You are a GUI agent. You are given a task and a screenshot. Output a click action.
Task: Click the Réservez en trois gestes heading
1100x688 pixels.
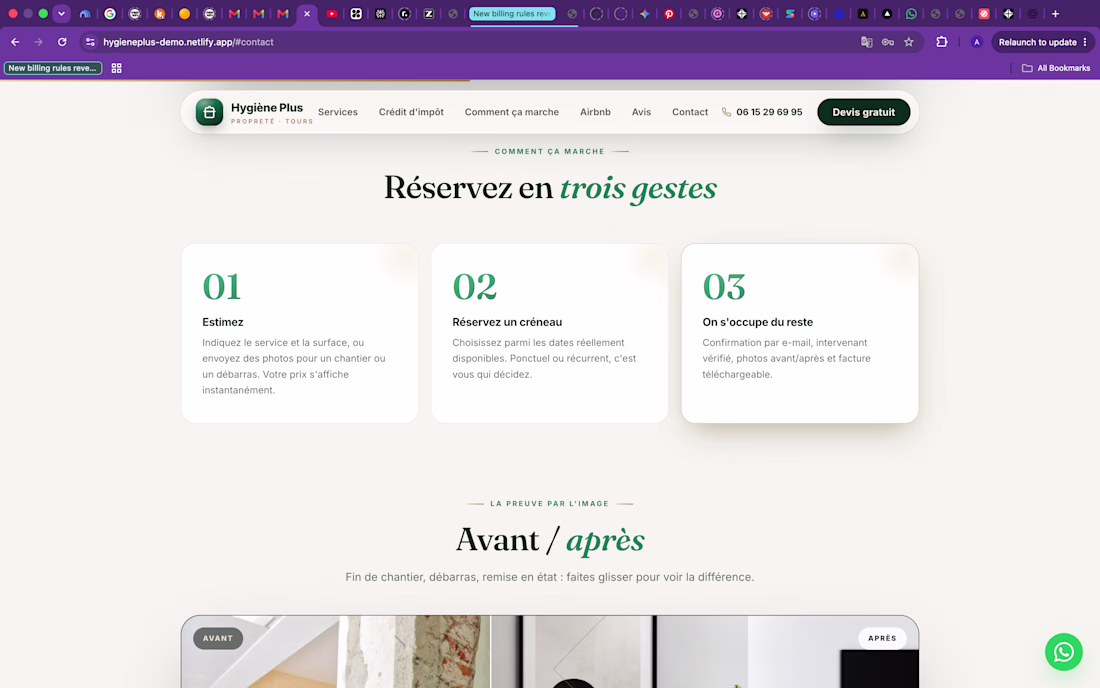pos(550,188)
